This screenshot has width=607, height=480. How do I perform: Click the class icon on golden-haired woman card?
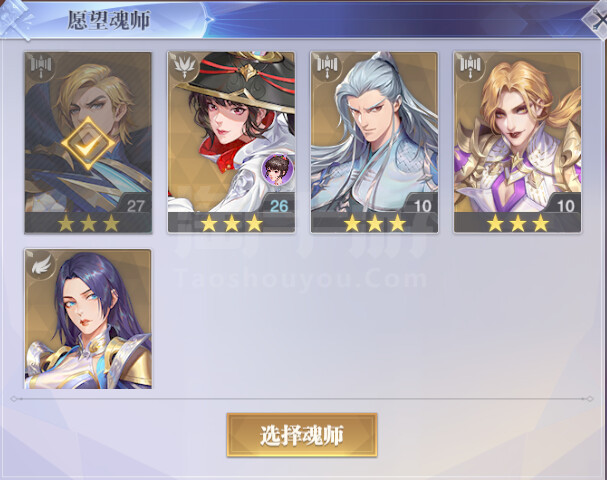[x=470, y=67]
